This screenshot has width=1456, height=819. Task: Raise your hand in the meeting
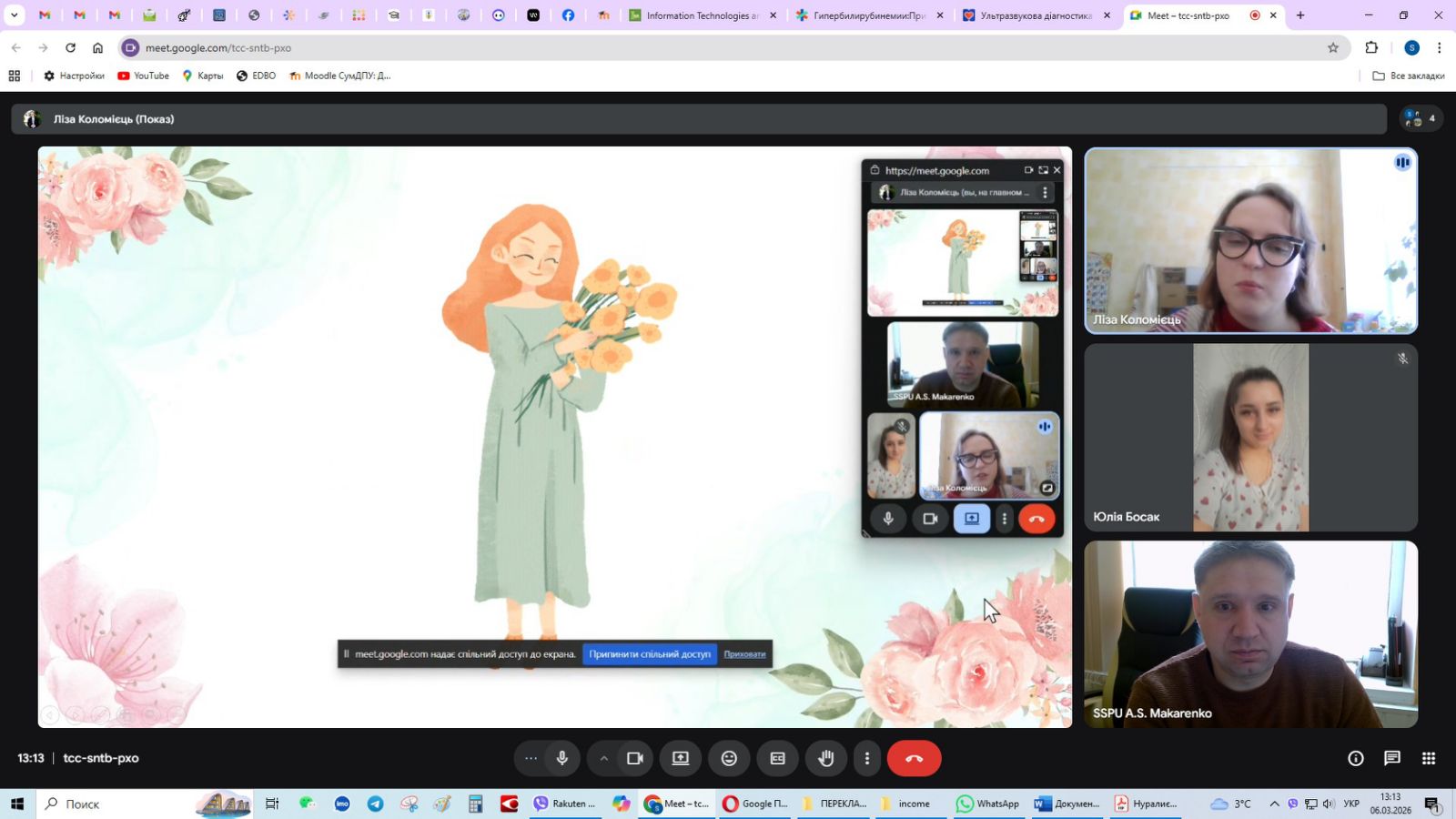pos(825,758)
